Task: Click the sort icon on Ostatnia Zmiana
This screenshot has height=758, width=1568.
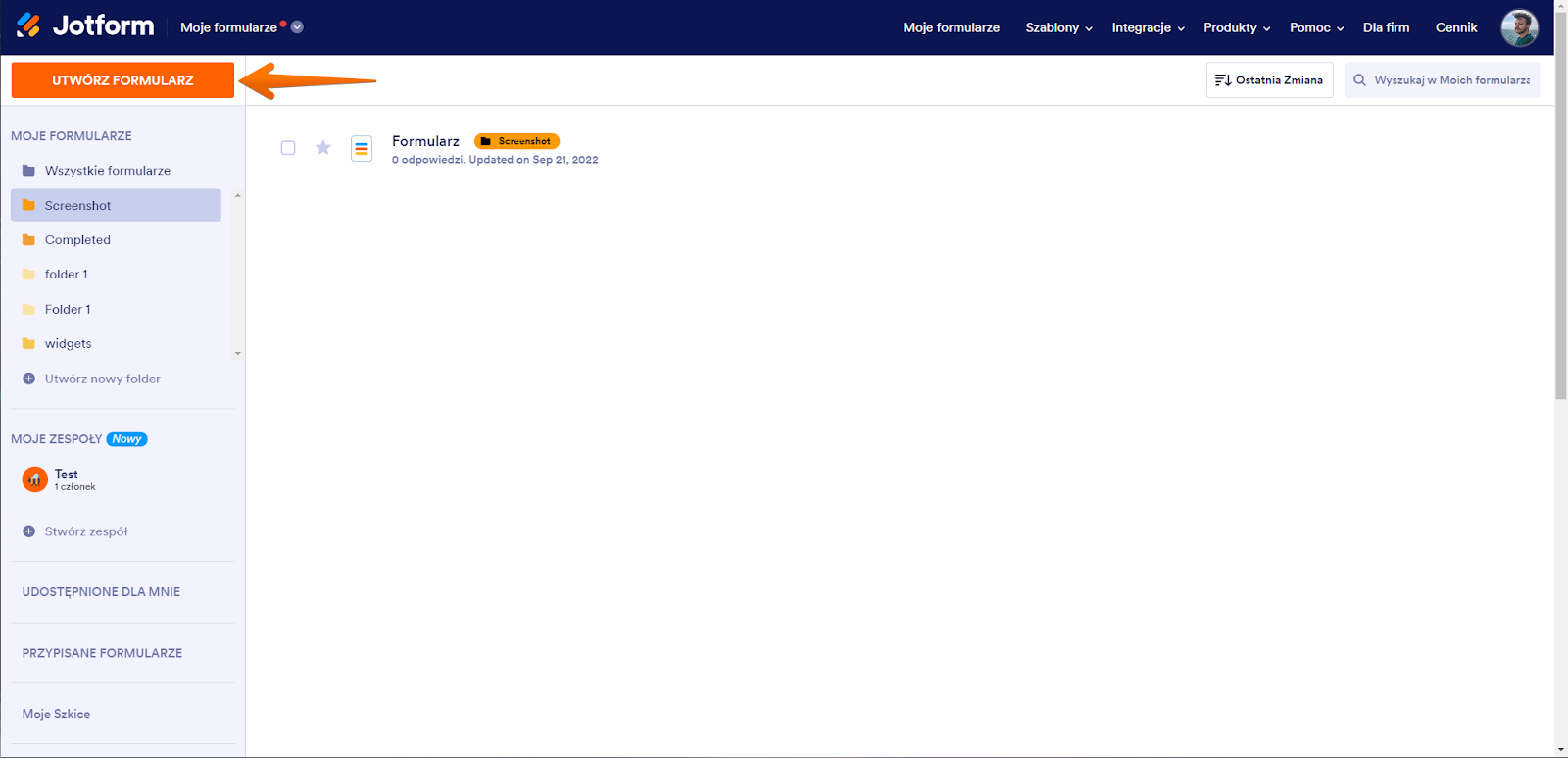Action: pos(1223,80)
